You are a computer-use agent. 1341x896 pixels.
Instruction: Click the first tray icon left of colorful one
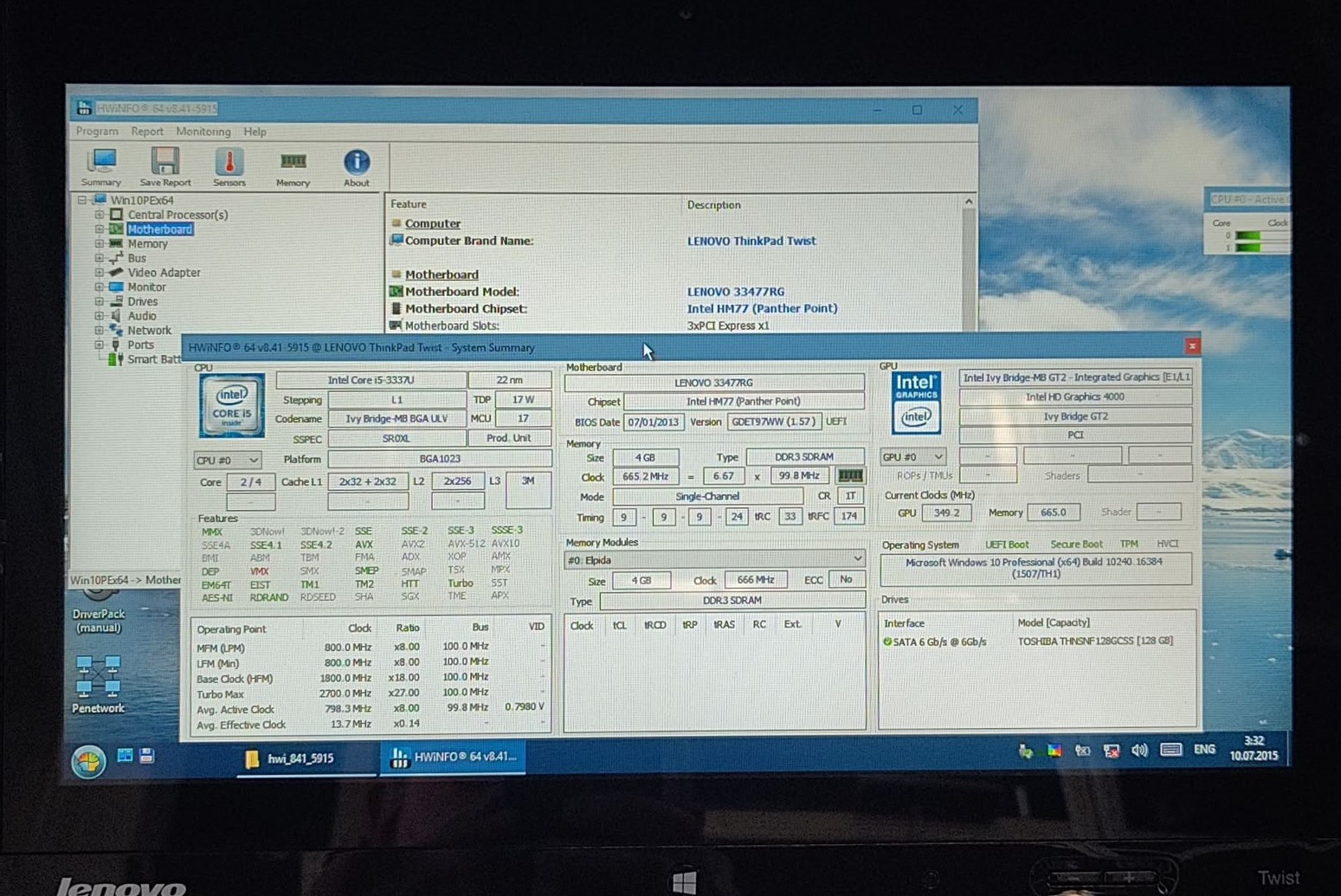(1025, 751)
